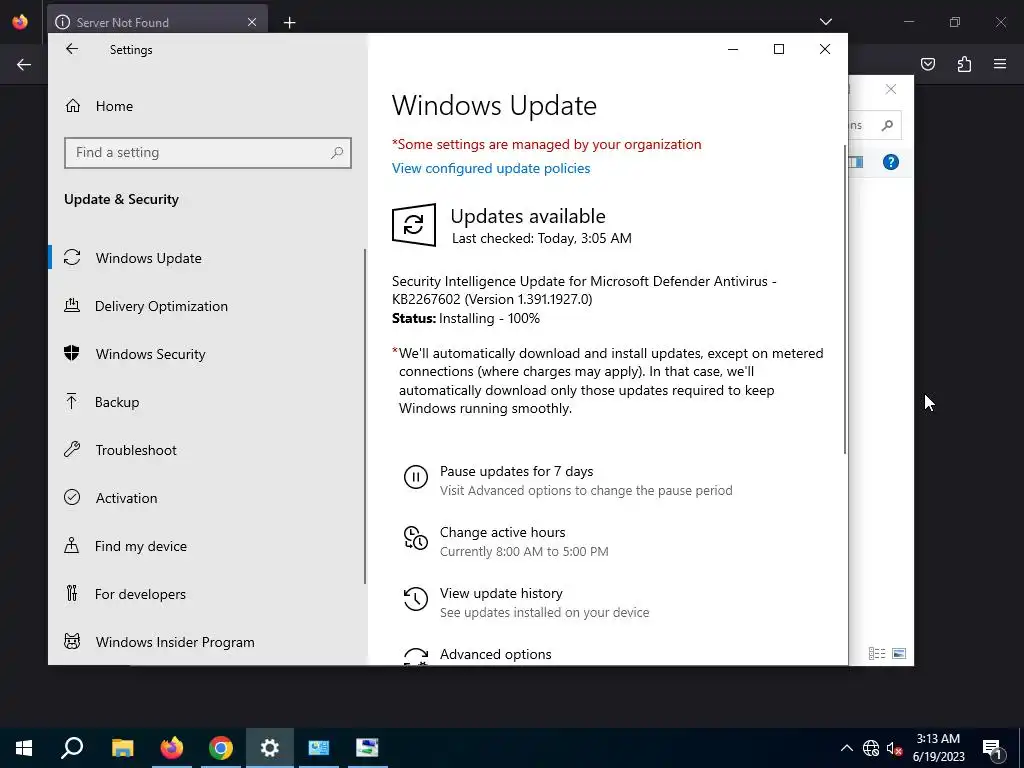
Task: Open Firefox extensions puzzle icon
Action: click(964, 64)
